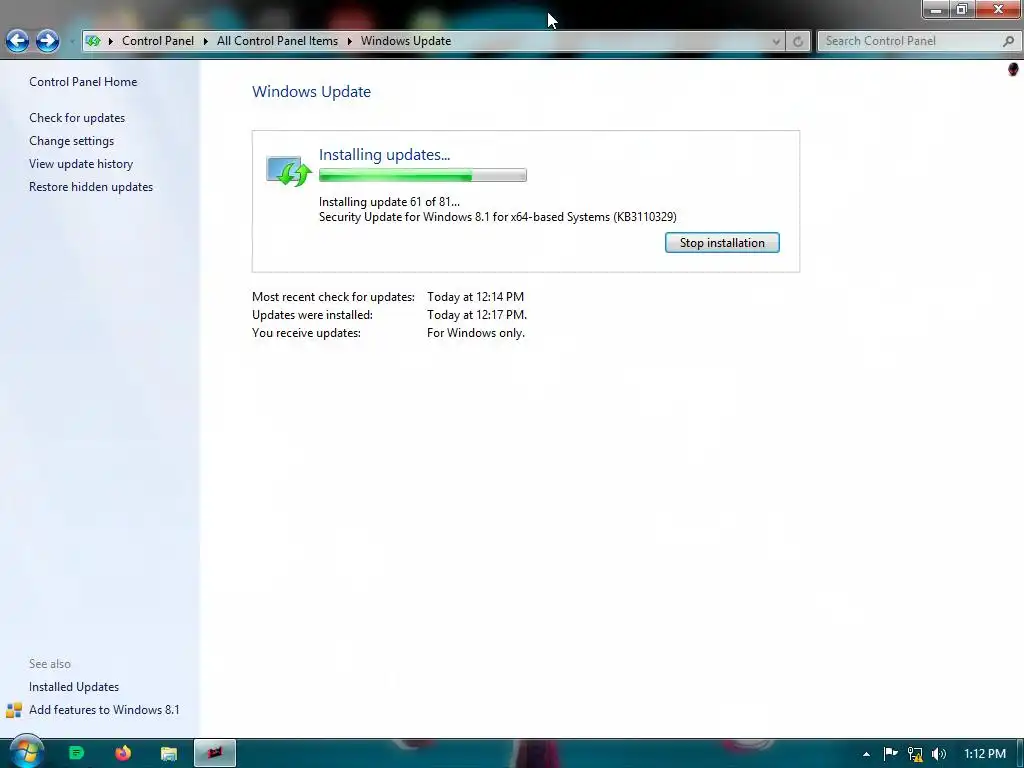Click You receive updates label
Screen dimensions: 1024x768
[x=306, y=333]
